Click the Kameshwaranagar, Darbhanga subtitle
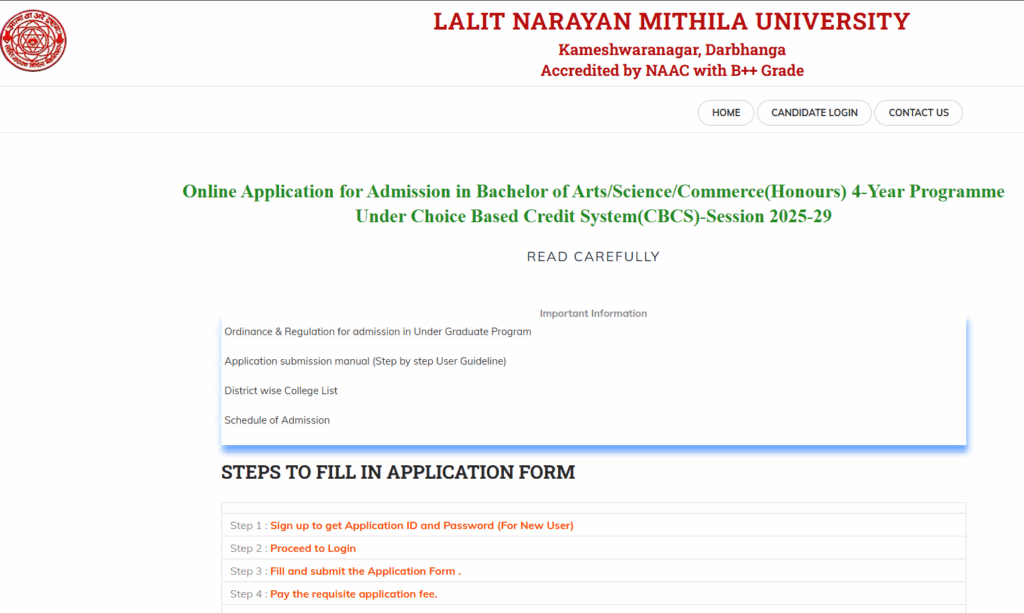 tap(670, 49)
